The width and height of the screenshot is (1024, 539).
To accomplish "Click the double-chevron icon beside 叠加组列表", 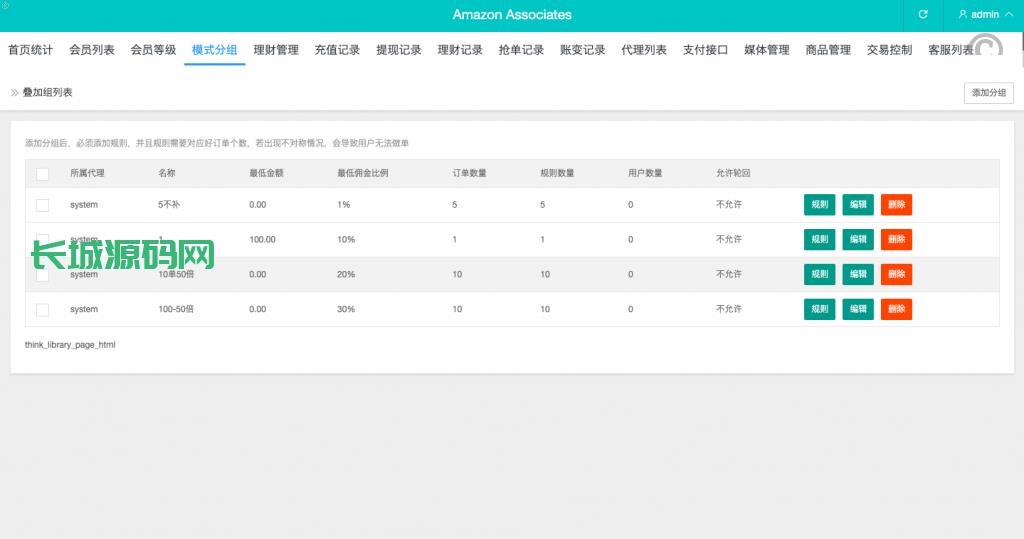I will (15, 92).
